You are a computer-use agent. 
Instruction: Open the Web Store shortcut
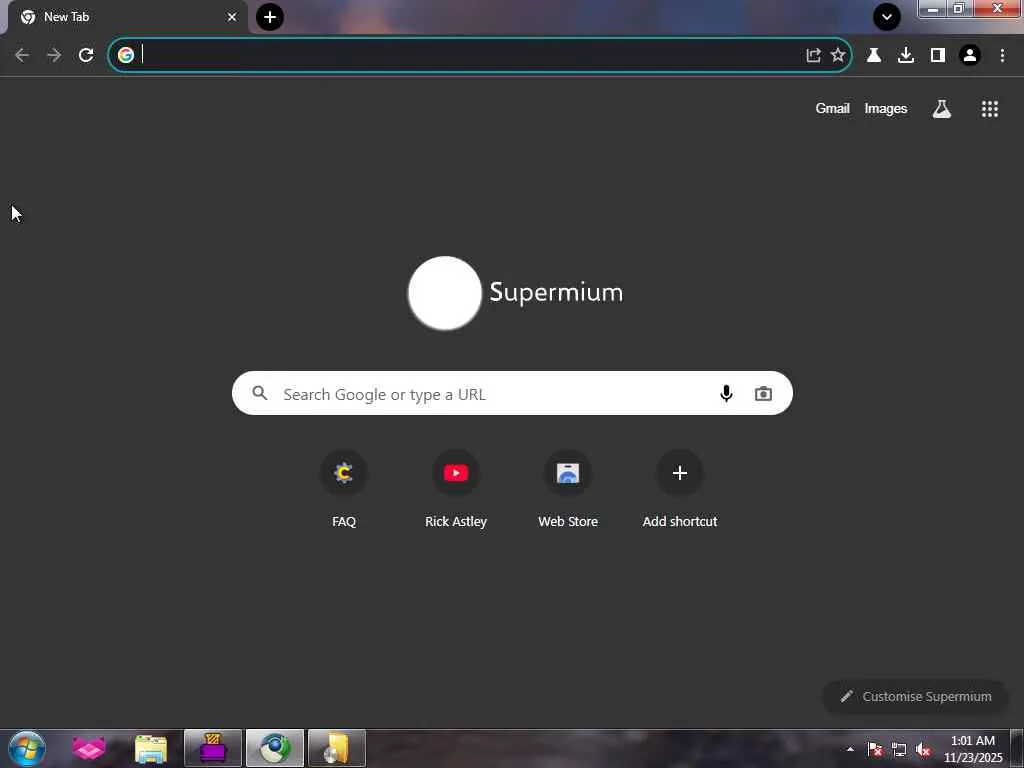(x=568, y=489)
